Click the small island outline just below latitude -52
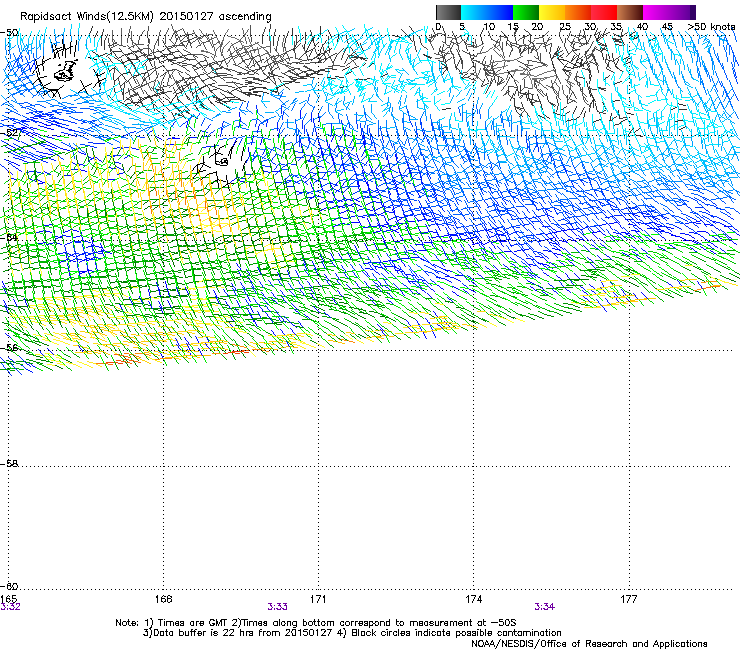Screen dimensions: 740x650 [x=224, y=162]
